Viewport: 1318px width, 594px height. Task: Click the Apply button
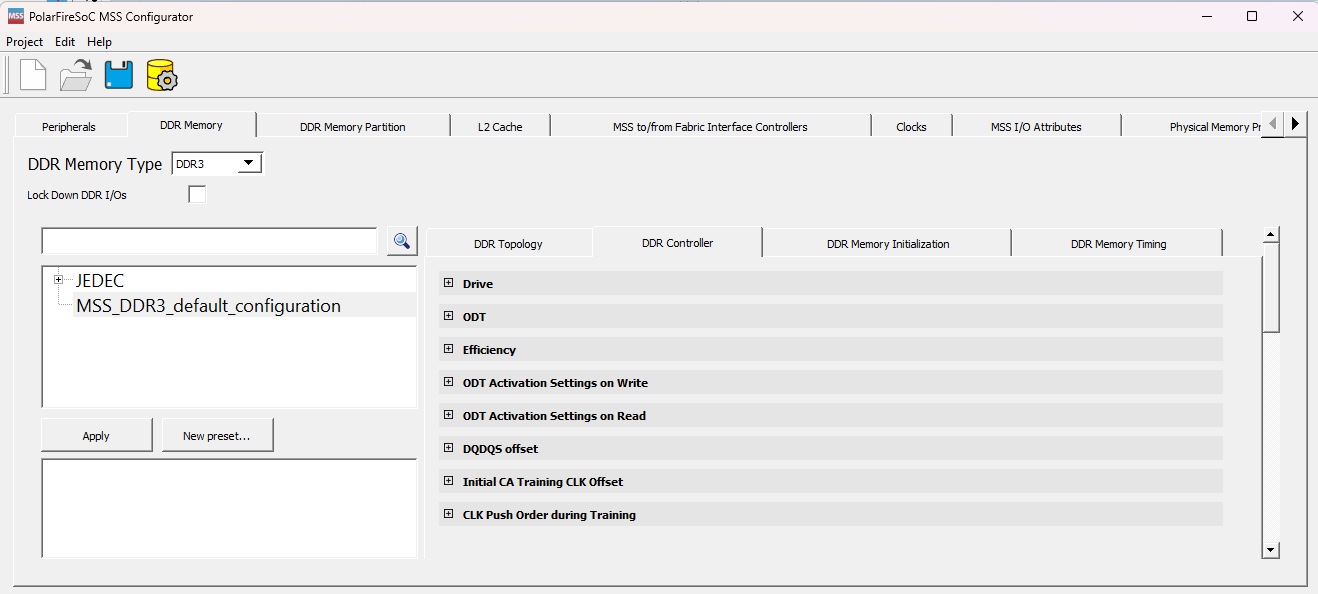tap(96, 435)
